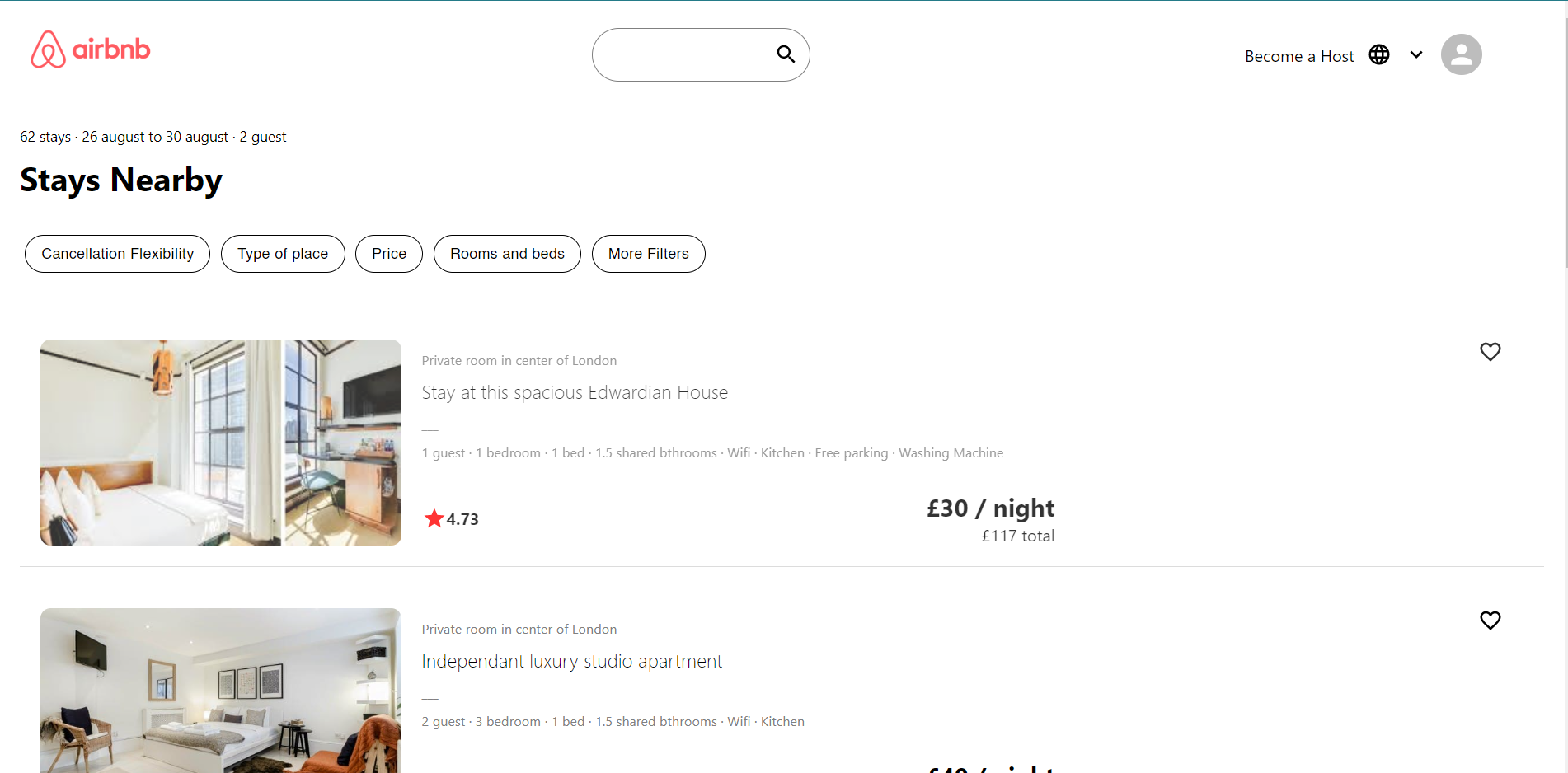This screenshot has height=773, width=1568.
Task: Open the Become a Host link
Action: [x=1298, y=56]
